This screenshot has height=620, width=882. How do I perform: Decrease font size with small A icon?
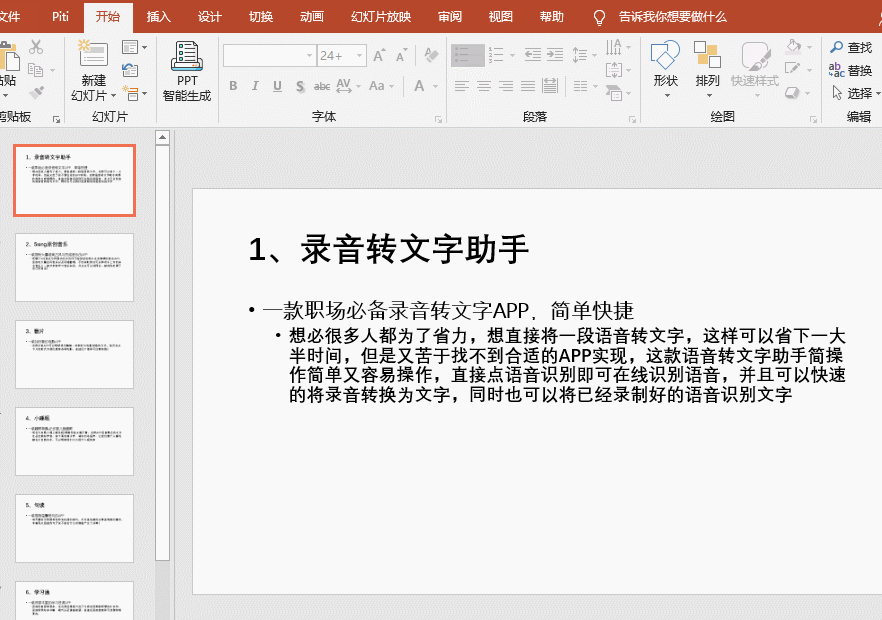[400, 55]
